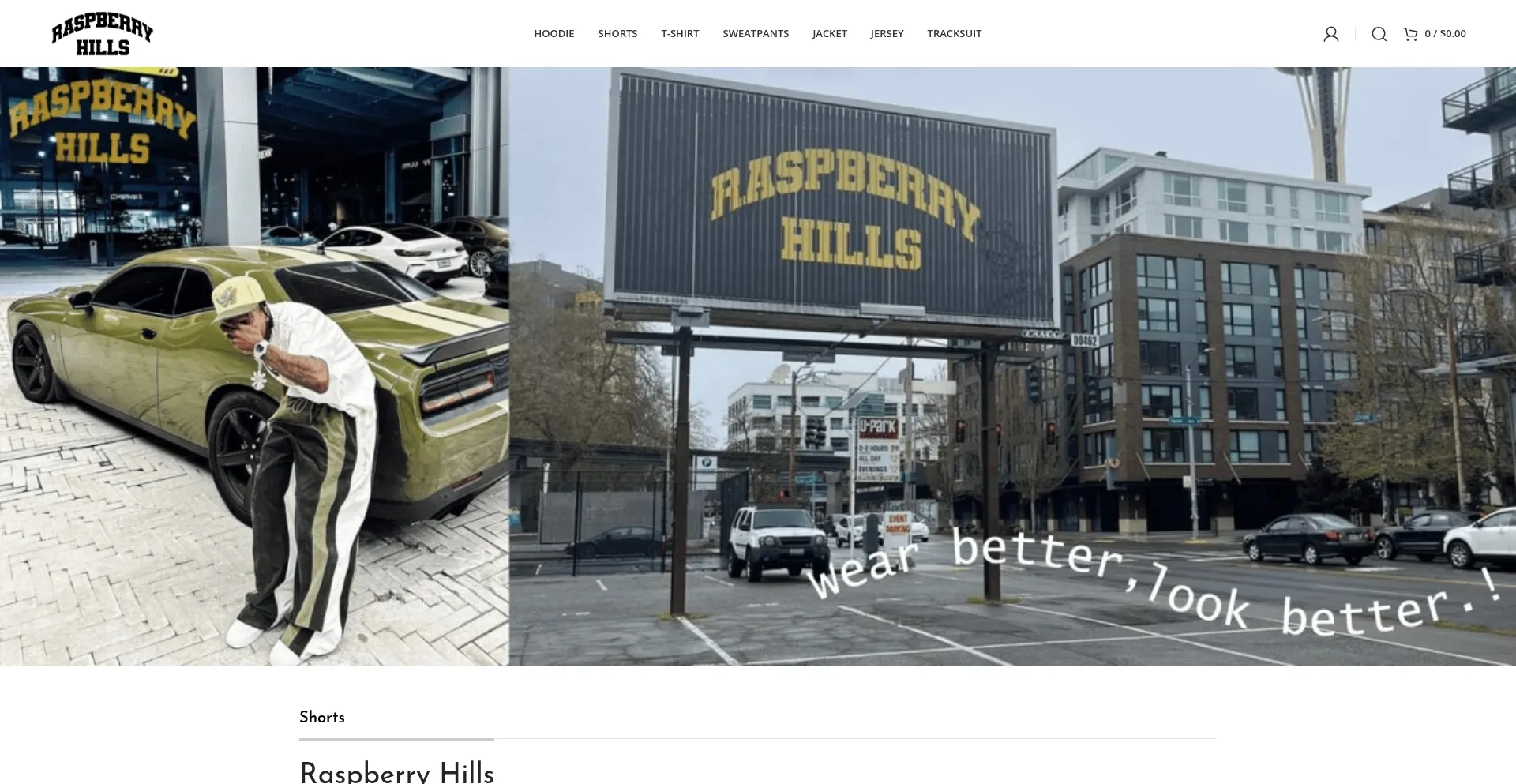Screen dimensions: 1516x784
Task: Open the SHORTS menu item
Action: 617,33
